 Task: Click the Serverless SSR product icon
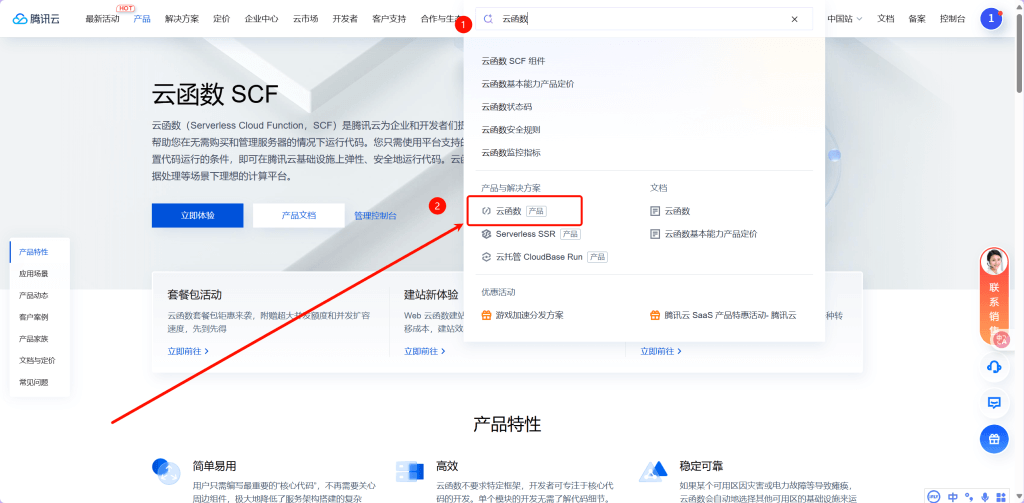coord(486,234)
